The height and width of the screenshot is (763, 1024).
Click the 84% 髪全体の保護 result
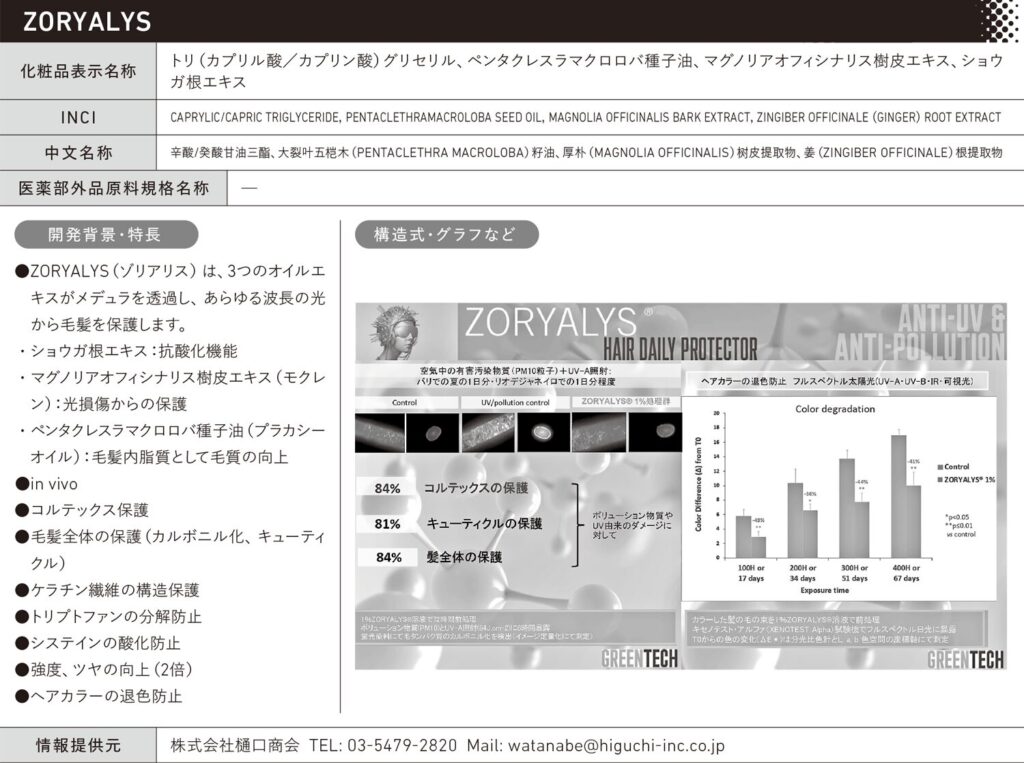click(432, 557)
